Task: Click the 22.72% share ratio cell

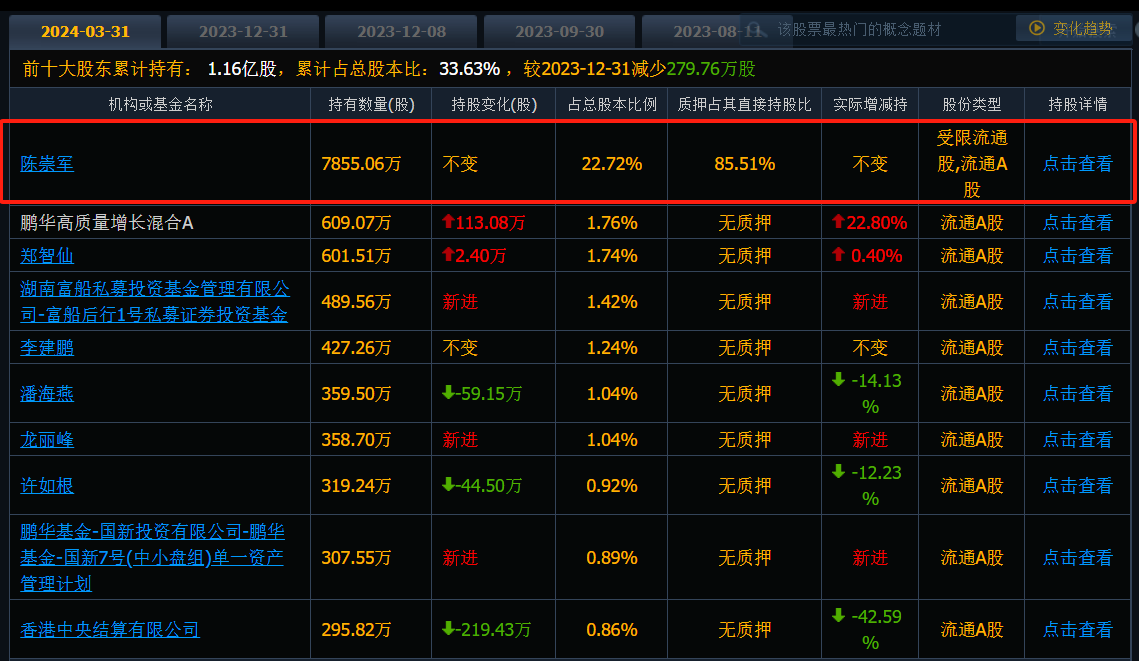Action: (x=612, y=163)
